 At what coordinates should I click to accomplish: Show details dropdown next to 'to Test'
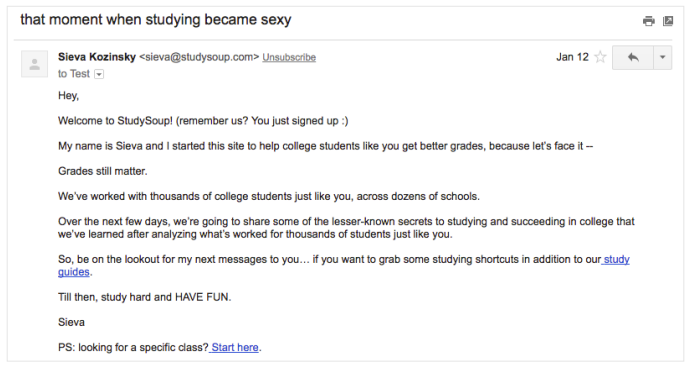(99, 74)
